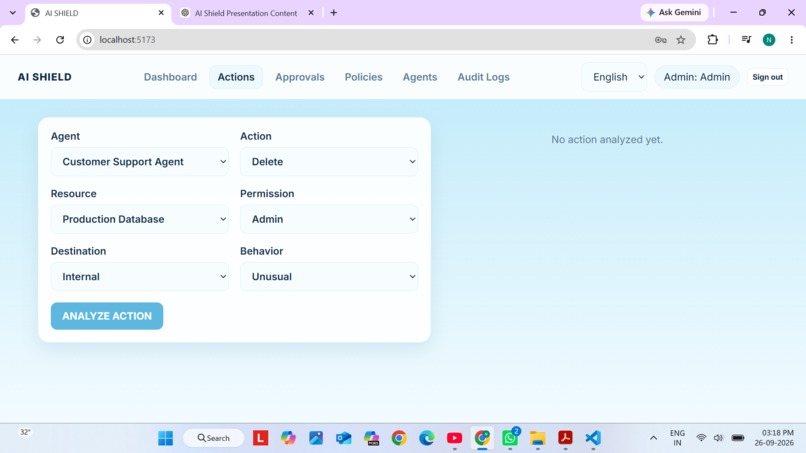Open Microsoft Copilot from taskbar
Viewport: 806px width, 453px height.
click(x=288, y=438)
